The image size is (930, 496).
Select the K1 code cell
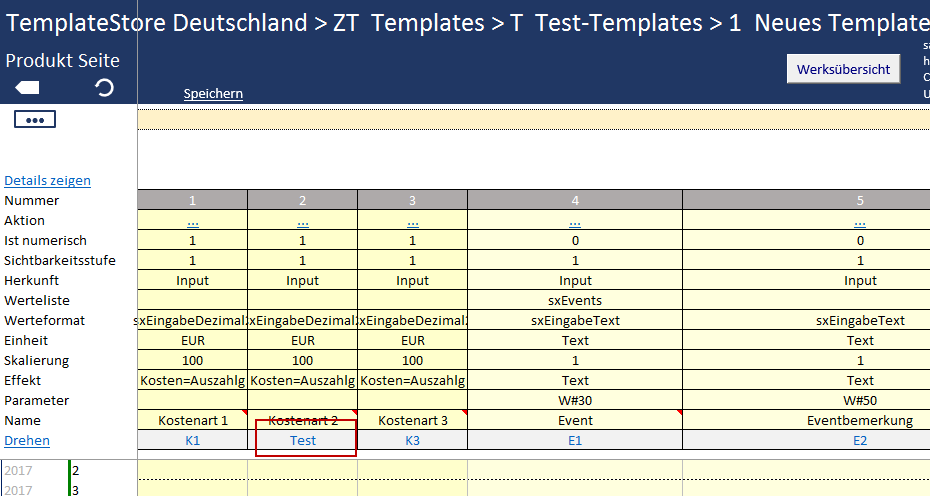tap(192, 441)
